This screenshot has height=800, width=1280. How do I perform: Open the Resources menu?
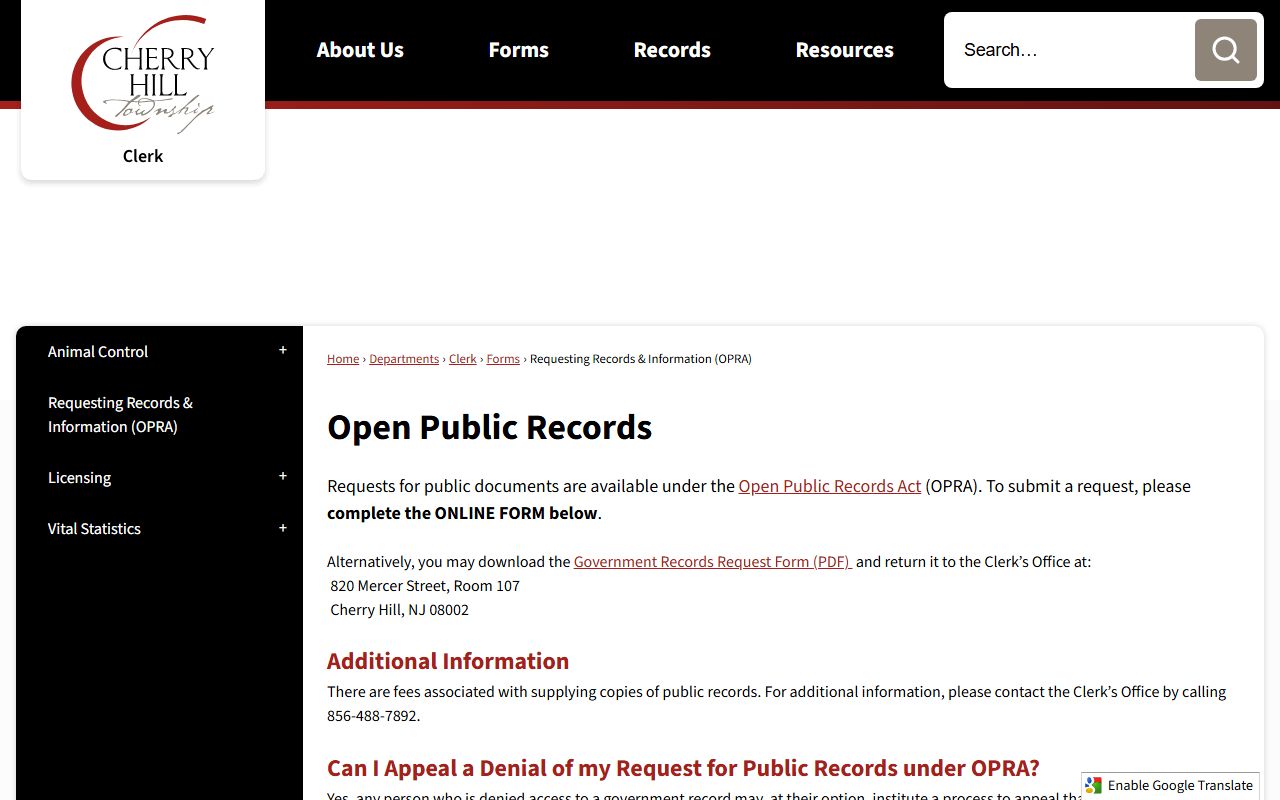(844, 50)
